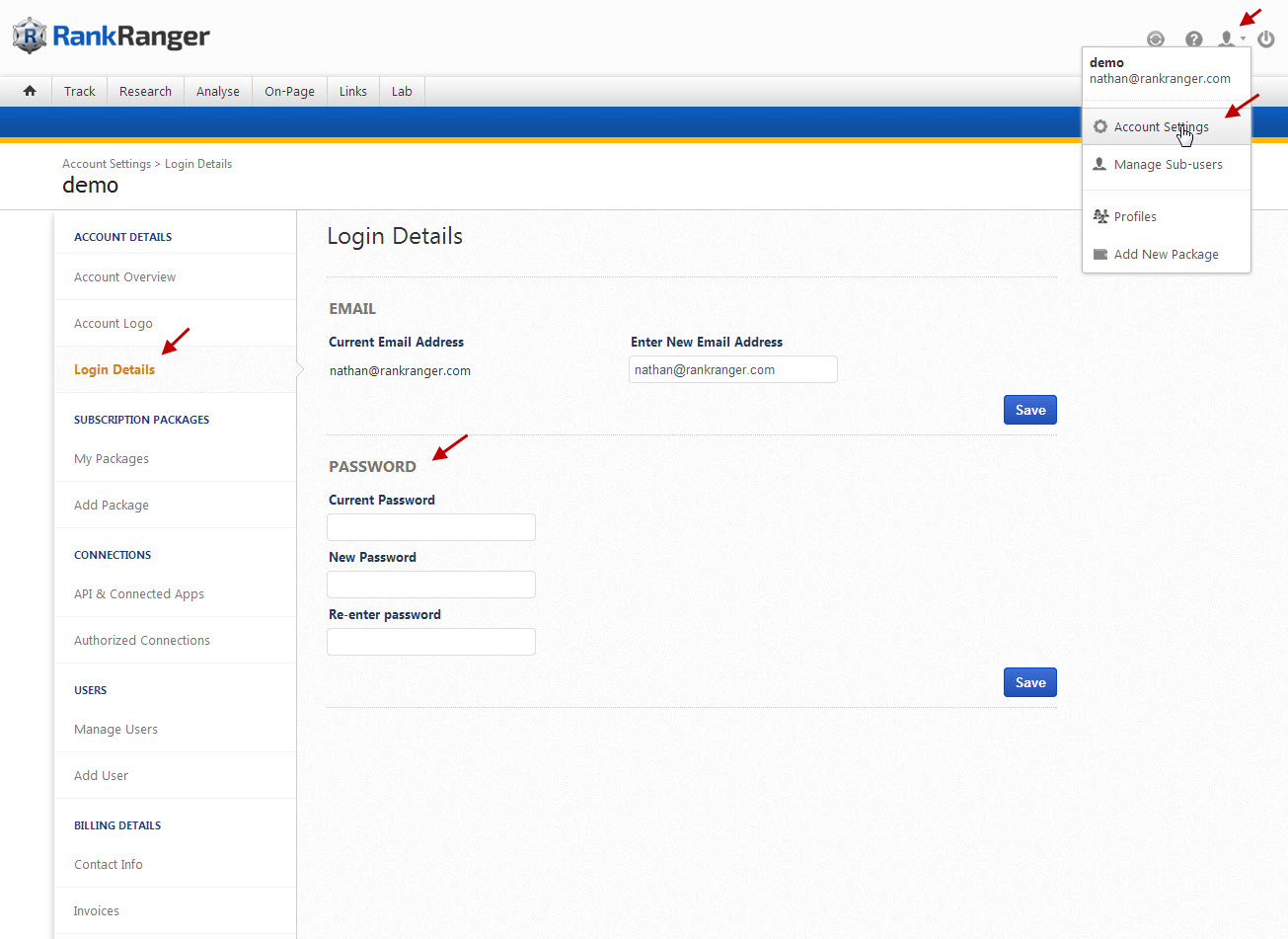Save the new email address
The width and height of the screenshot is (1288, 939).
(x=1029, y=410)
